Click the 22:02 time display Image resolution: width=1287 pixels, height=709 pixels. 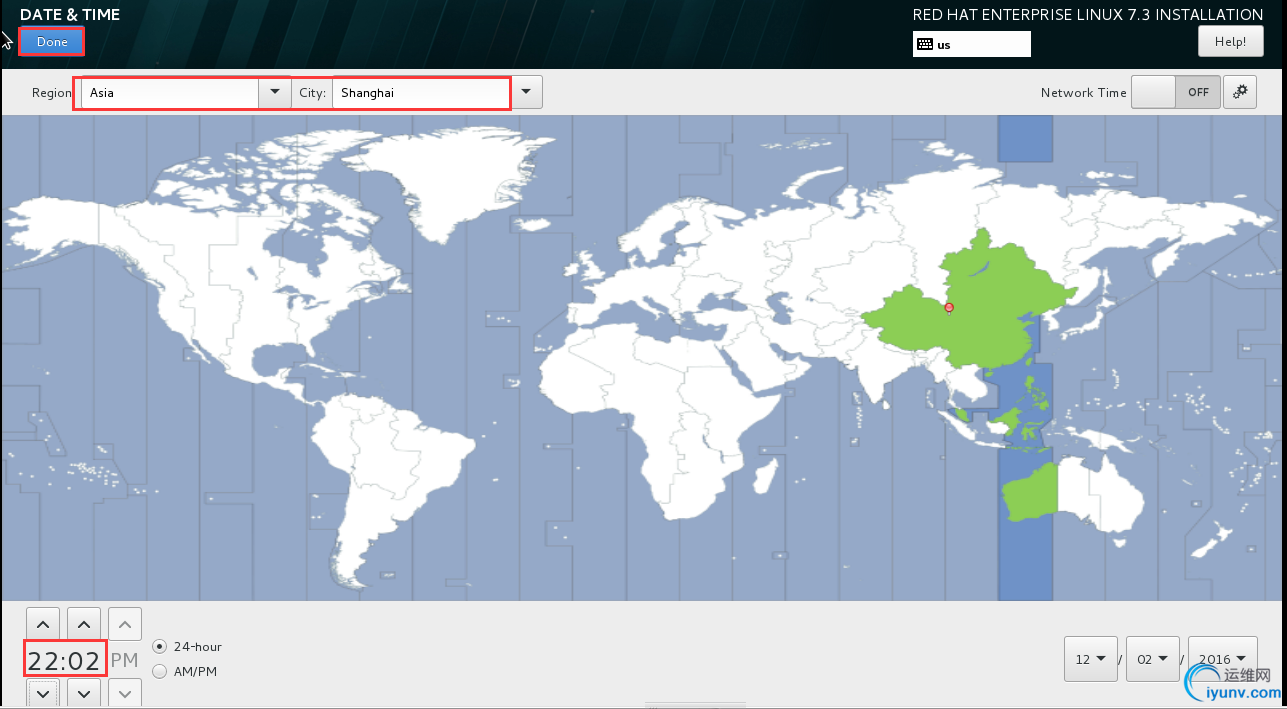[x=65, y=660]
